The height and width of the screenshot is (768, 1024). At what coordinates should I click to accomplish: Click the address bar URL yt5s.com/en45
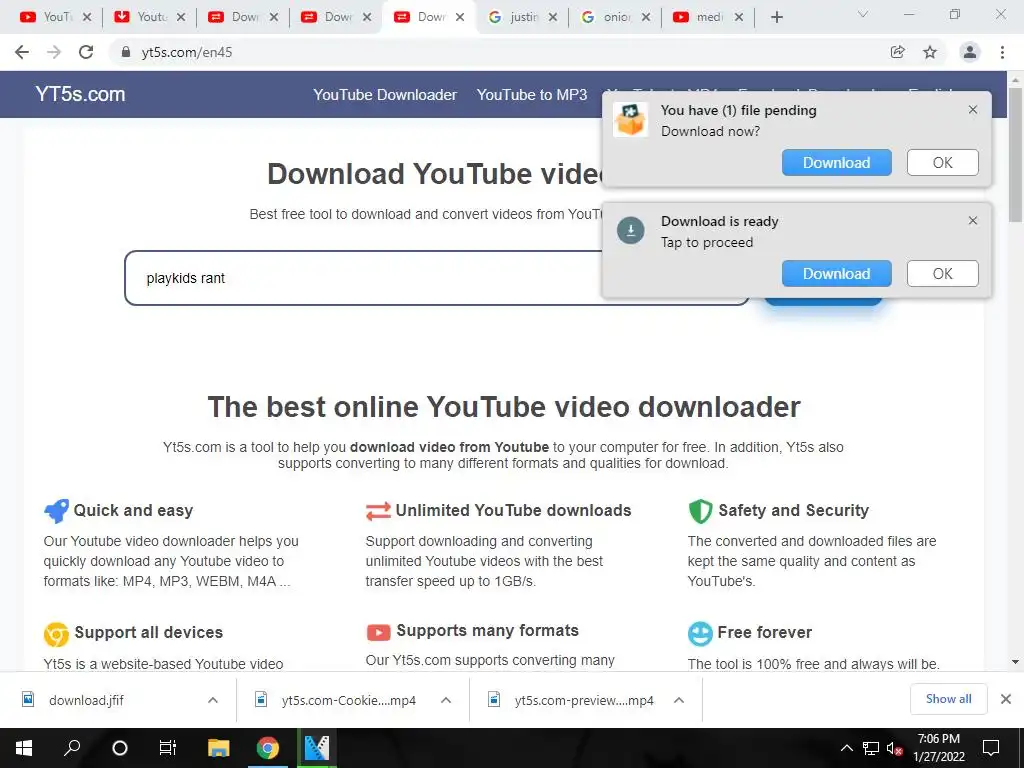(x=187, y=52)
